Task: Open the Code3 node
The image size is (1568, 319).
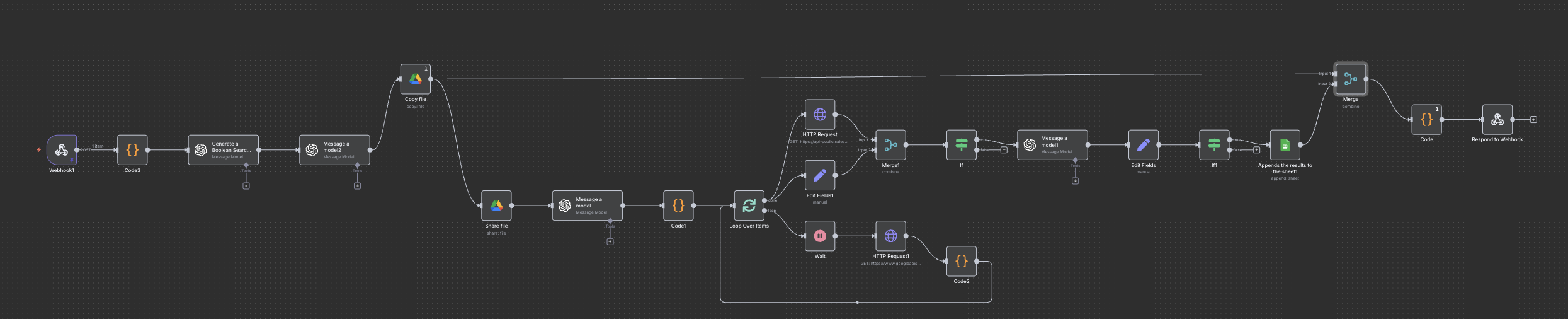Action: (x=132, y=150)
